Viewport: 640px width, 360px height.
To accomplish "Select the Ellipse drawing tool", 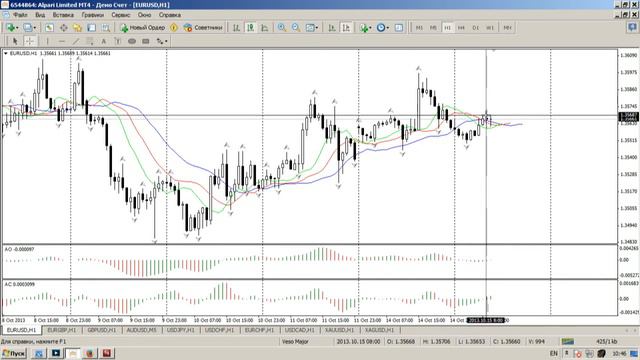I will tap(131, 41).
